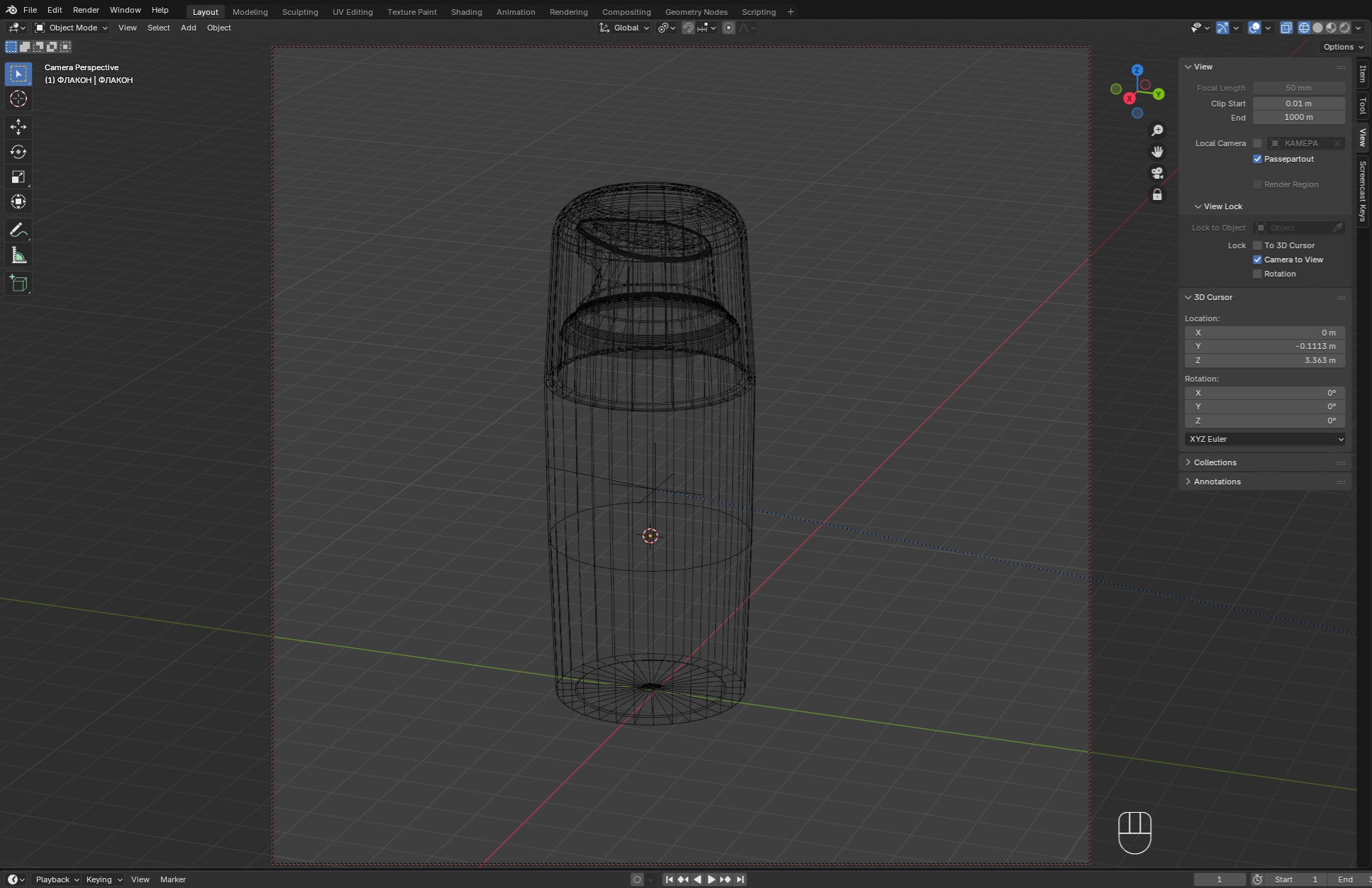
Task: Toggle the show overlays icon
Action: [x=1254, y=28]
